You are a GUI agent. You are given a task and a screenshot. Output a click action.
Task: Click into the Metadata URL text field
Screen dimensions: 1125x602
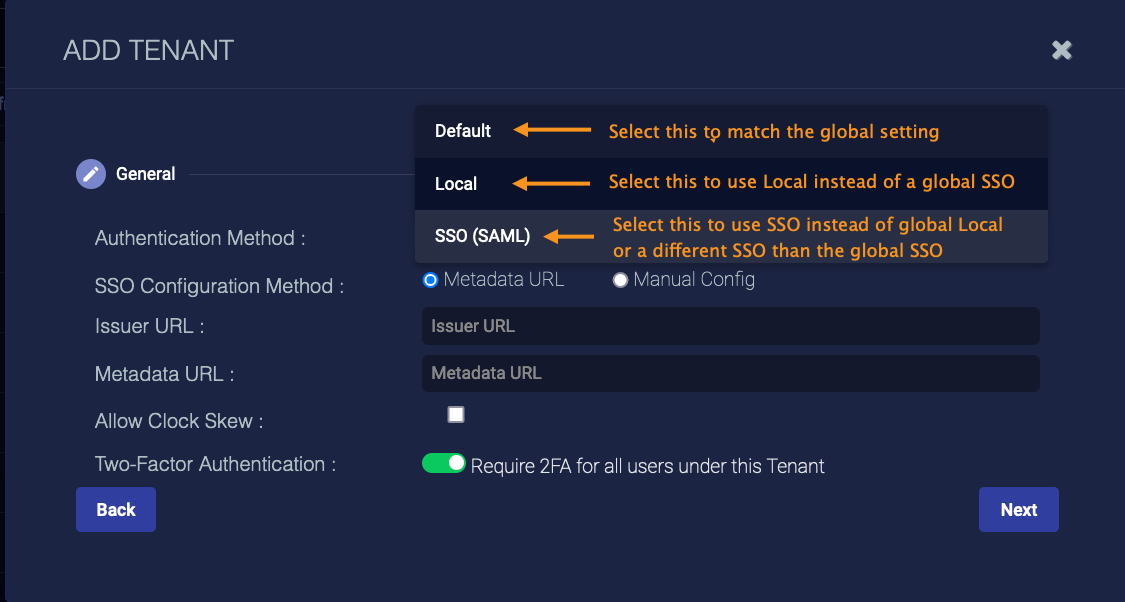click(730, 373)
